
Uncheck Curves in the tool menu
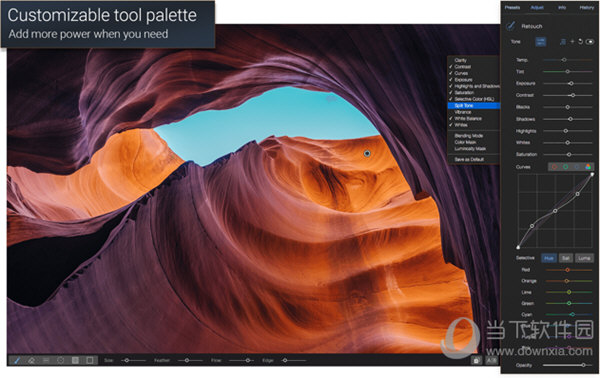coord(474,73)
